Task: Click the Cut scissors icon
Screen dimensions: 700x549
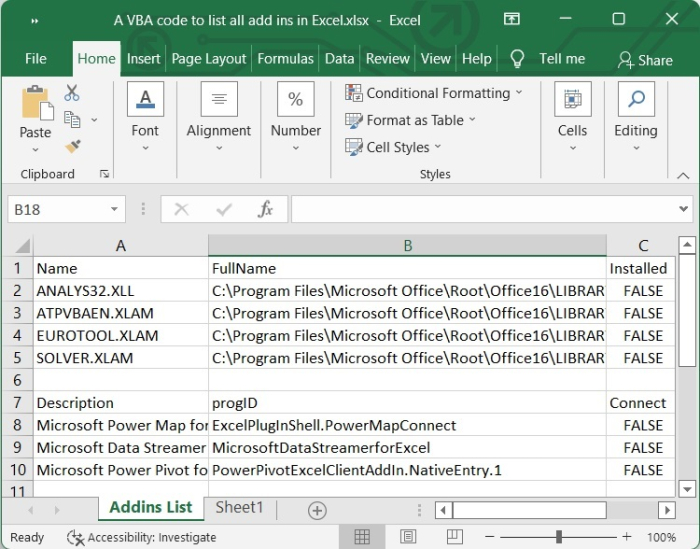Action: coord(72,93)
